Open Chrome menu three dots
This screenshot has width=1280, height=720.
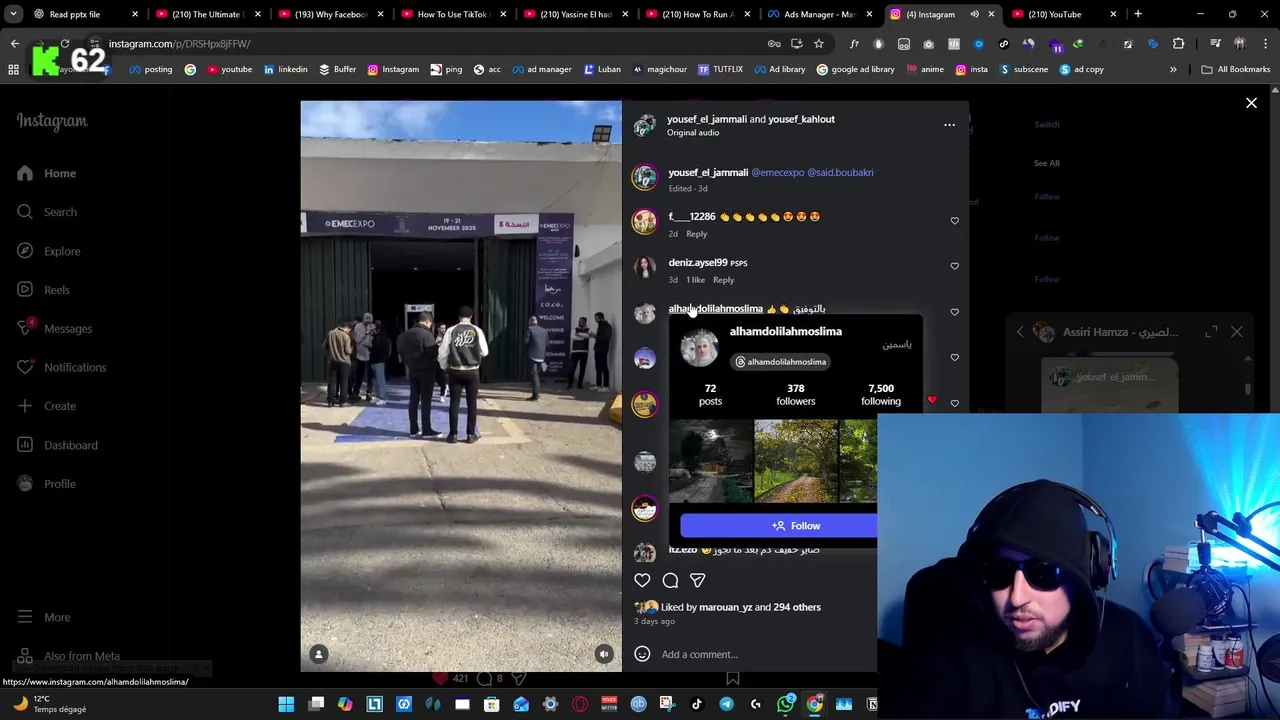pyautogui.click(x=1266, y=44)
